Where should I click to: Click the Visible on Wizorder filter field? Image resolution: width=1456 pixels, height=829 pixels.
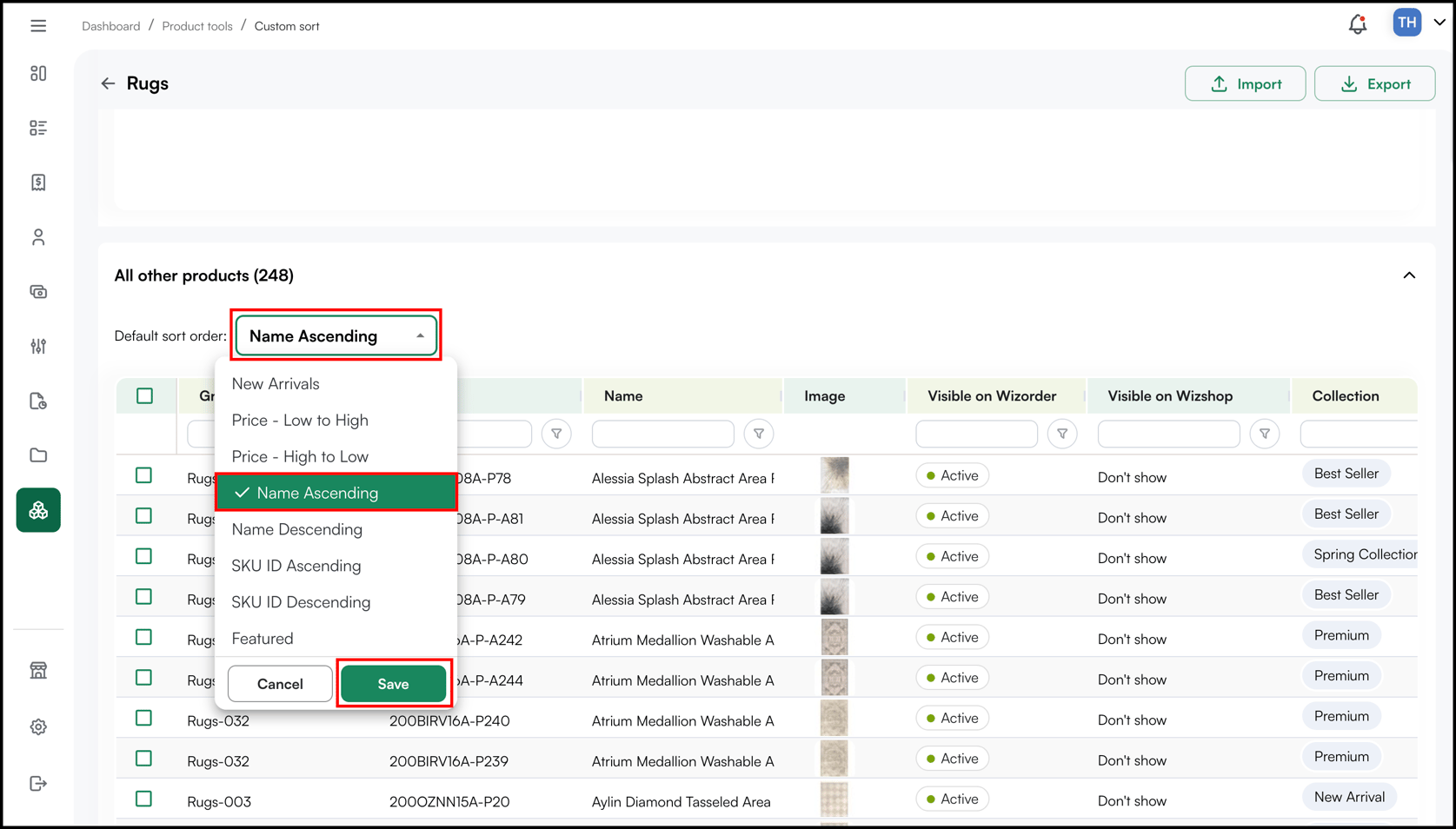tap(976, 434)
